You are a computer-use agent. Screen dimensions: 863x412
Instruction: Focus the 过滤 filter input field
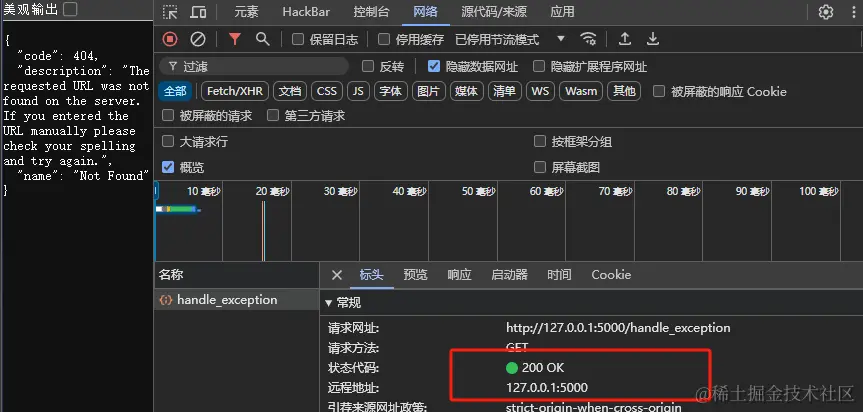254,67
